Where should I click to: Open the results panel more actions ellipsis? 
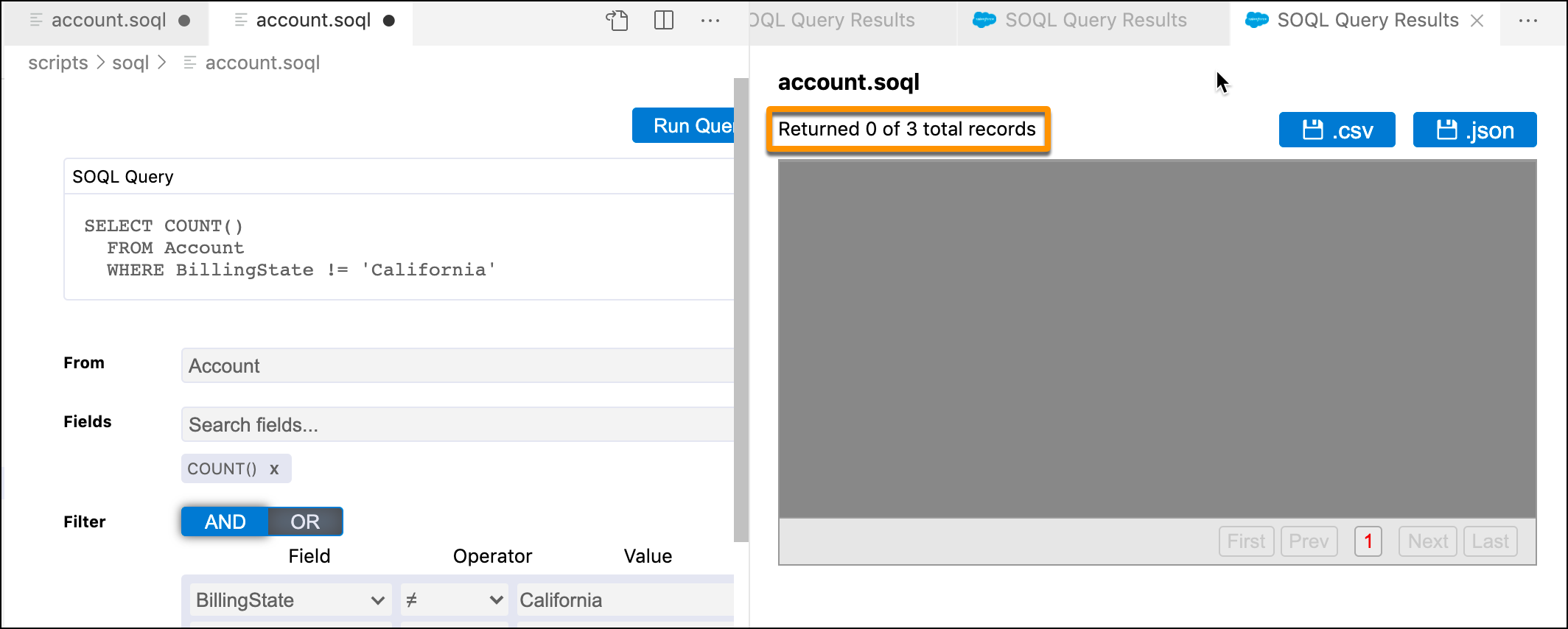click(1528, 21)
